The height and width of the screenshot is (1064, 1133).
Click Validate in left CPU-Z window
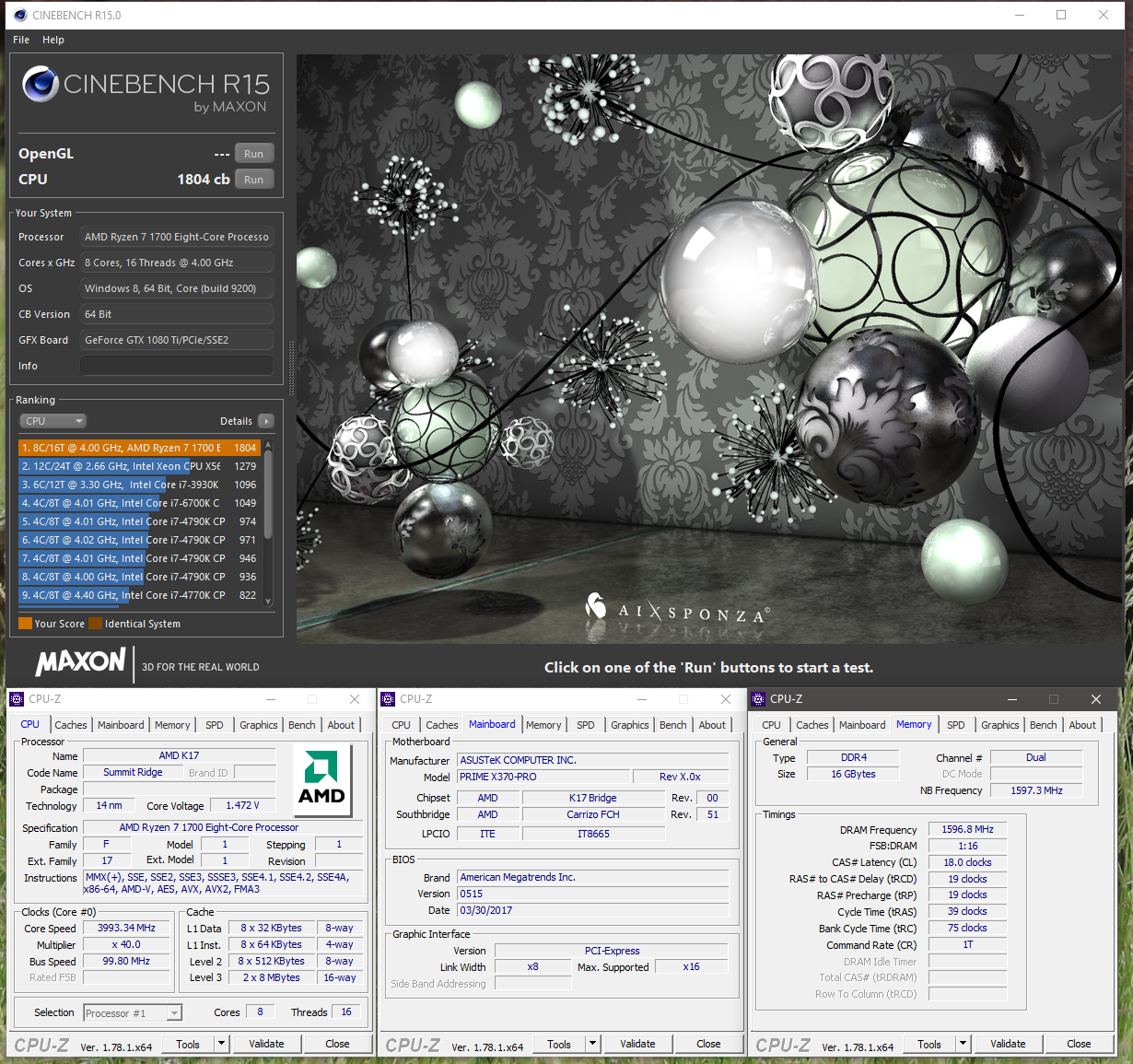266,1044
